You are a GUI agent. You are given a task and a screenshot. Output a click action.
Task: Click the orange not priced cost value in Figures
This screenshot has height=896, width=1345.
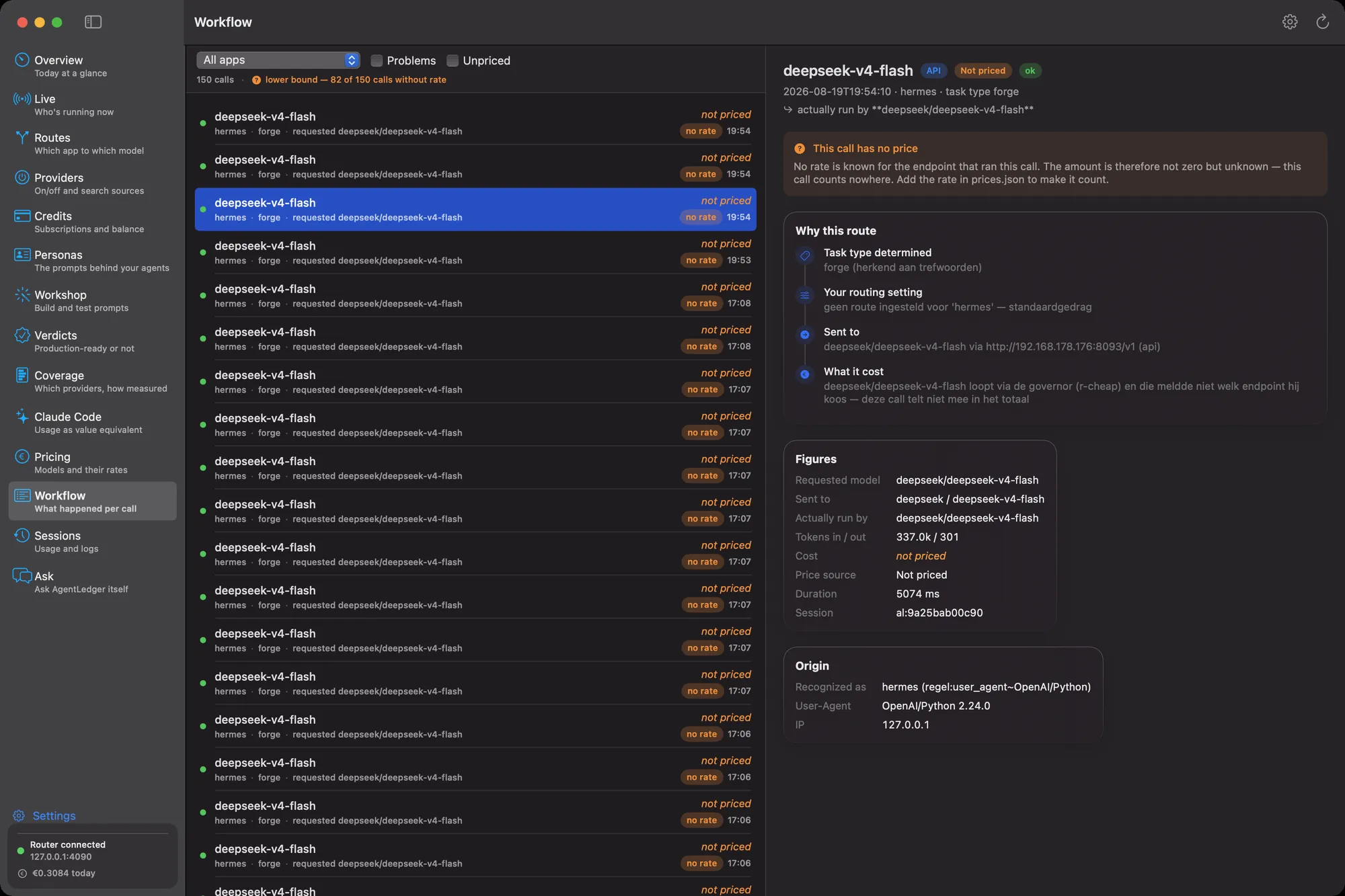[x=921, y=556]
